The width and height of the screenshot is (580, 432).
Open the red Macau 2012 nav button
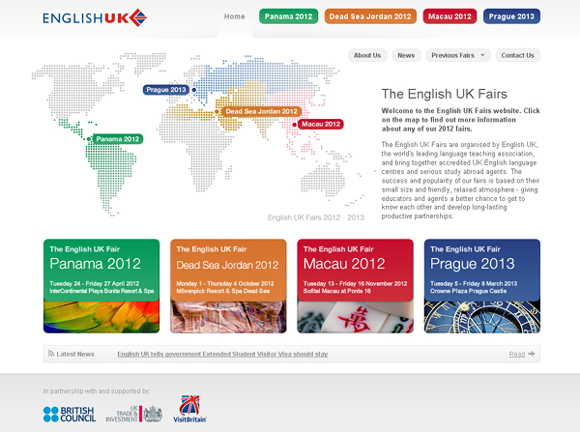[x=450, y=17]
